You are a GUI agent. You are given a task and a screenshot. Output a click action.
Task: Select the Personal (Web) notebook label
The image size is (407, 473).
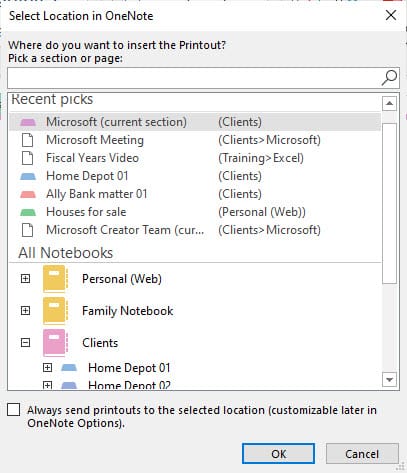pyautogui.click(x=122, y=279)
